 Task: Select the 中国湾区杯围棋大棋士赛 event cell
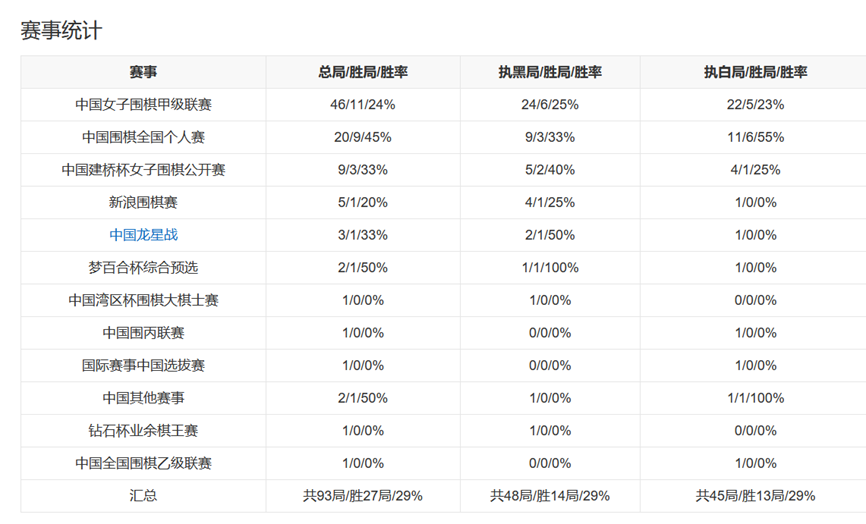[x=143, y=300]
